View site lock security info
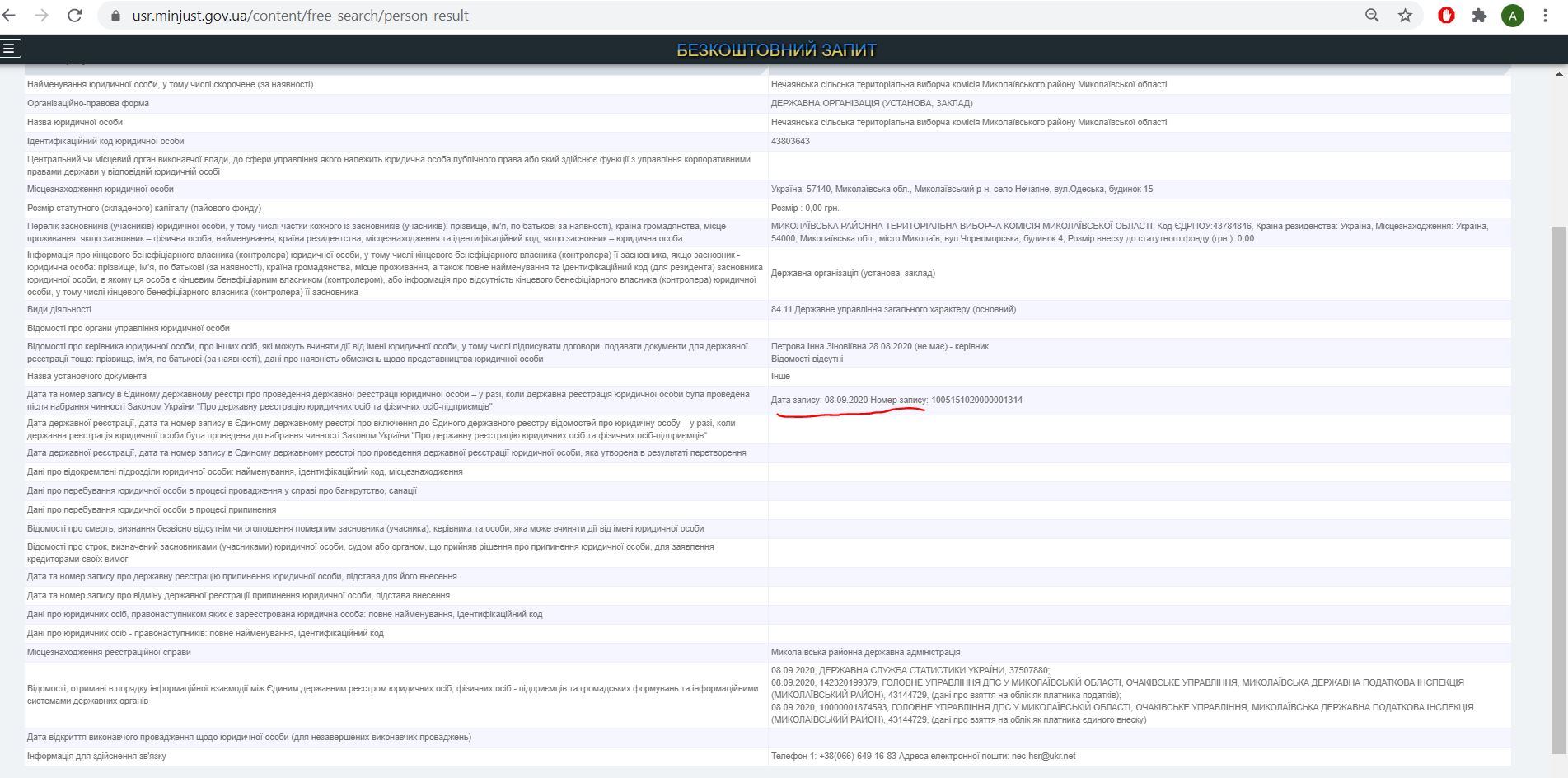1568x778 pixels. click(x=115, y=16)
